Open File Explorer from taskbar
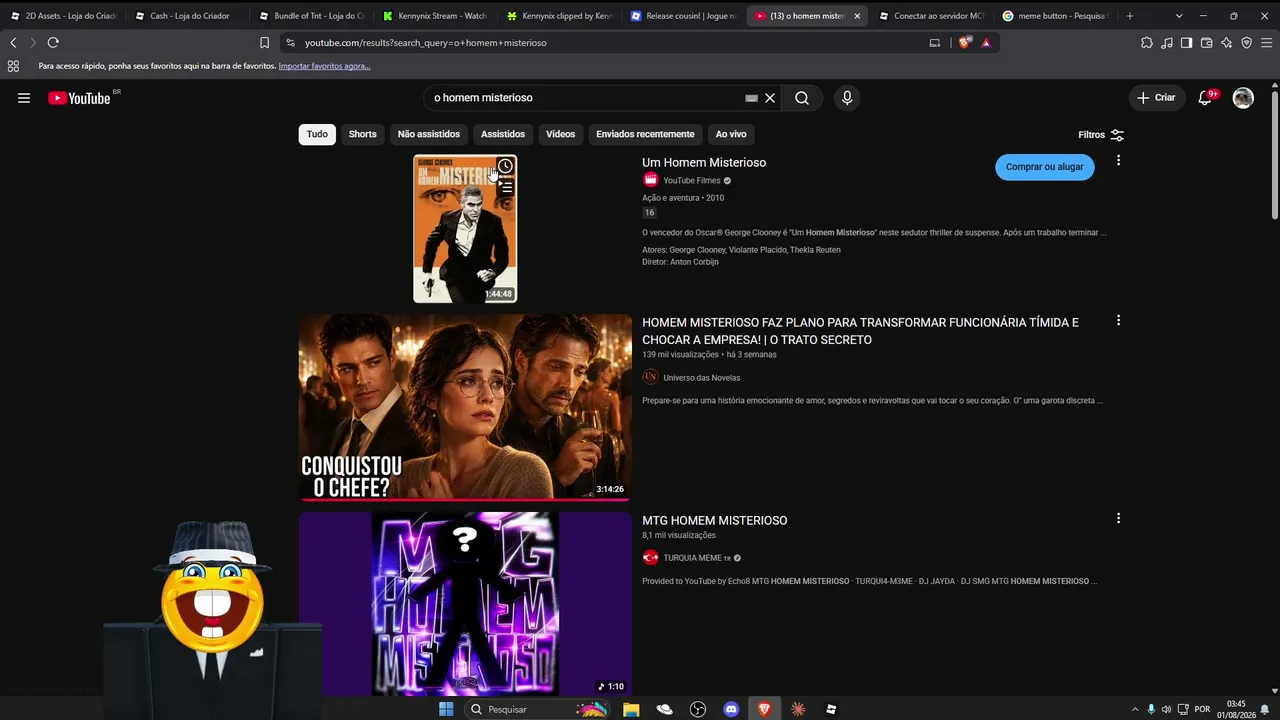 tap(631, 709)
